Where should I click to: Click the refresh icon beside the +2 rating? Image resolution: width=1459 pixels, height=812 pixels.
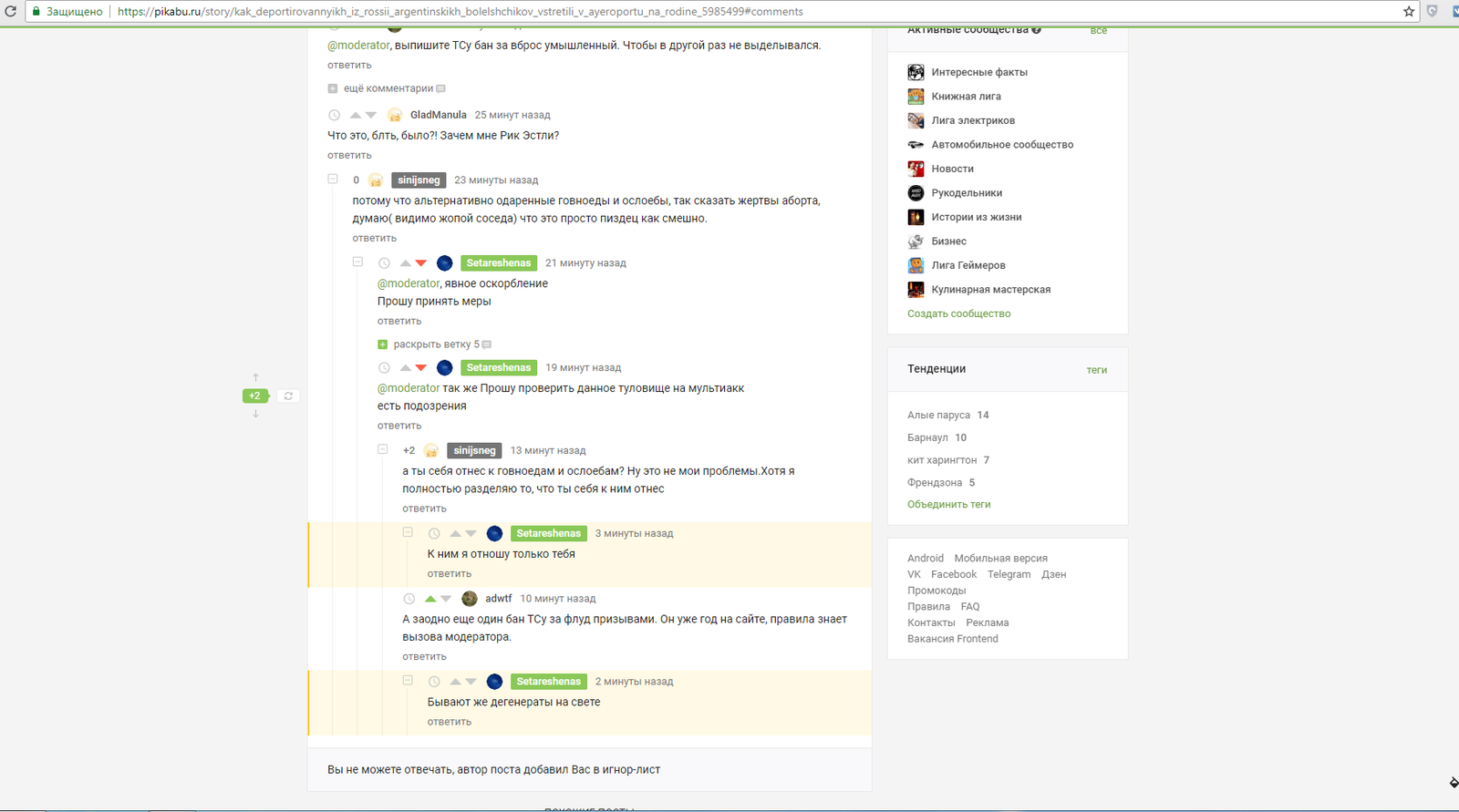click(x=288, y=396)
